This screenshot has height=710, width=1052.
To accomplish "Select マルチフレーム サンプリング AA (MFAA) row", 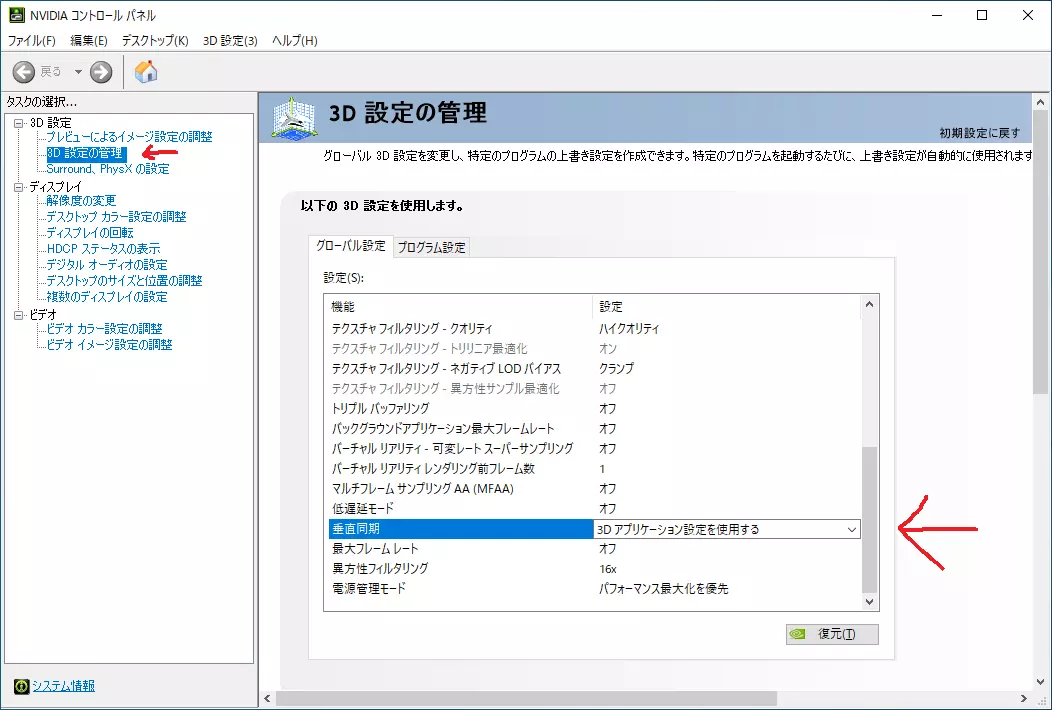I will [594, 489].
